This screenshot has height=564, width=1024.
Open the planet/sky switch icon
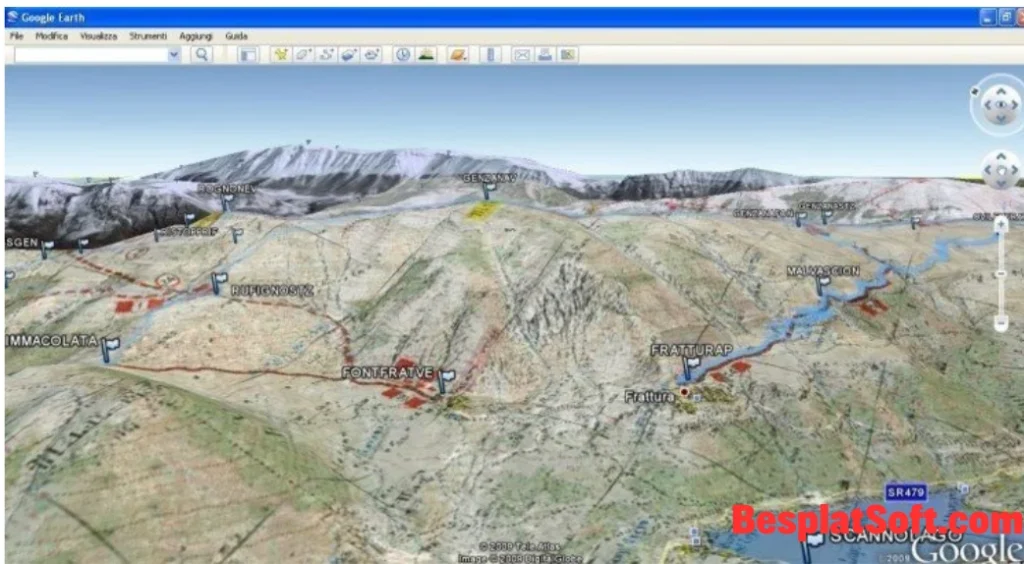pyautogui.click(x=458, y=55)
